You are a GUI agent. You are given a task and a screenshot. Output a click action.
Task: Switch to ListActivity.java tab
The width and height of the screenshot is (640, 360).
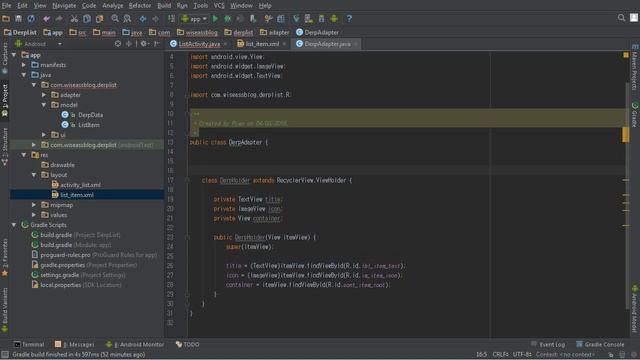pos(199,44)
